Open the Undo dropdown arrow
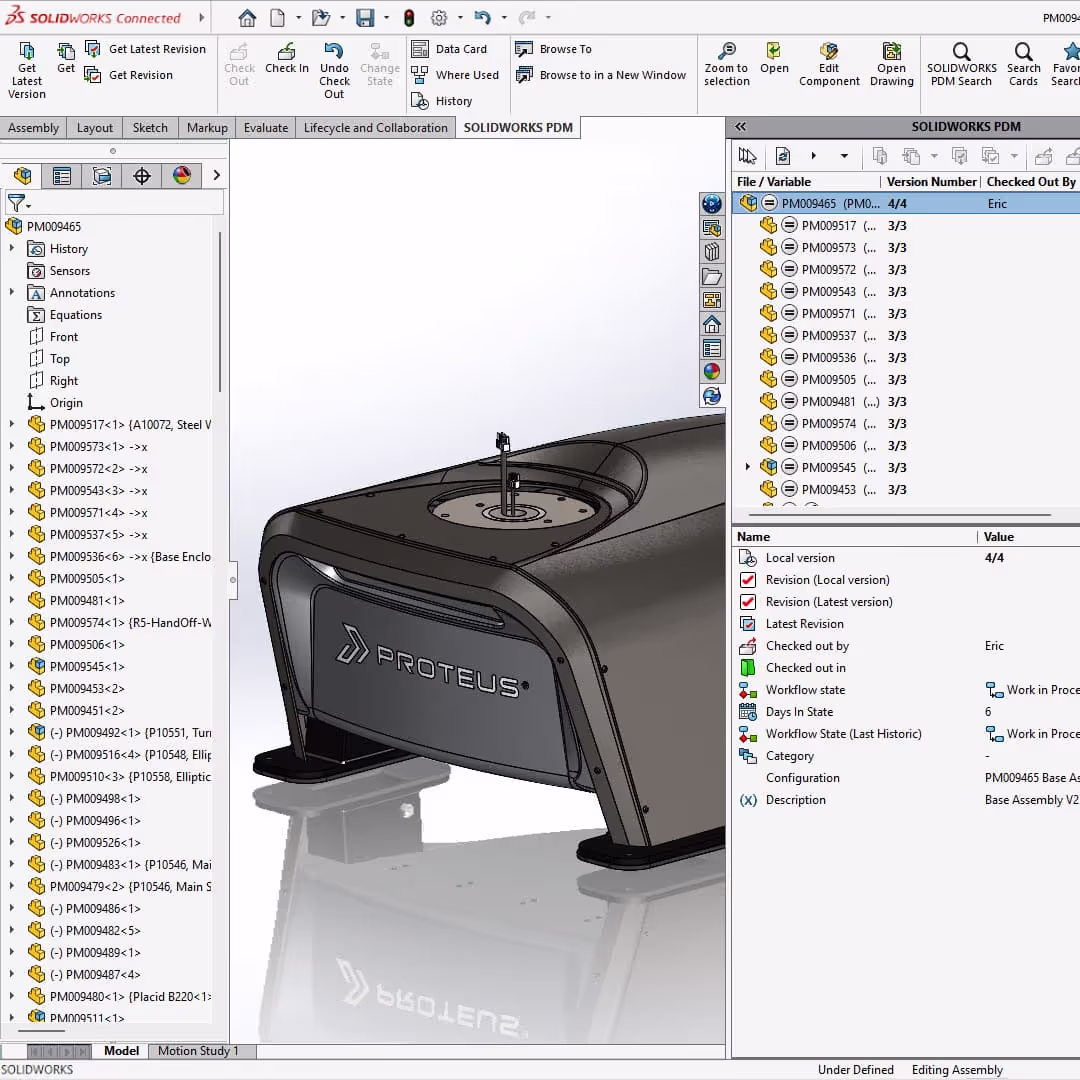The width and height of the screenshot is (1080, 1080). tap(504, 18)
